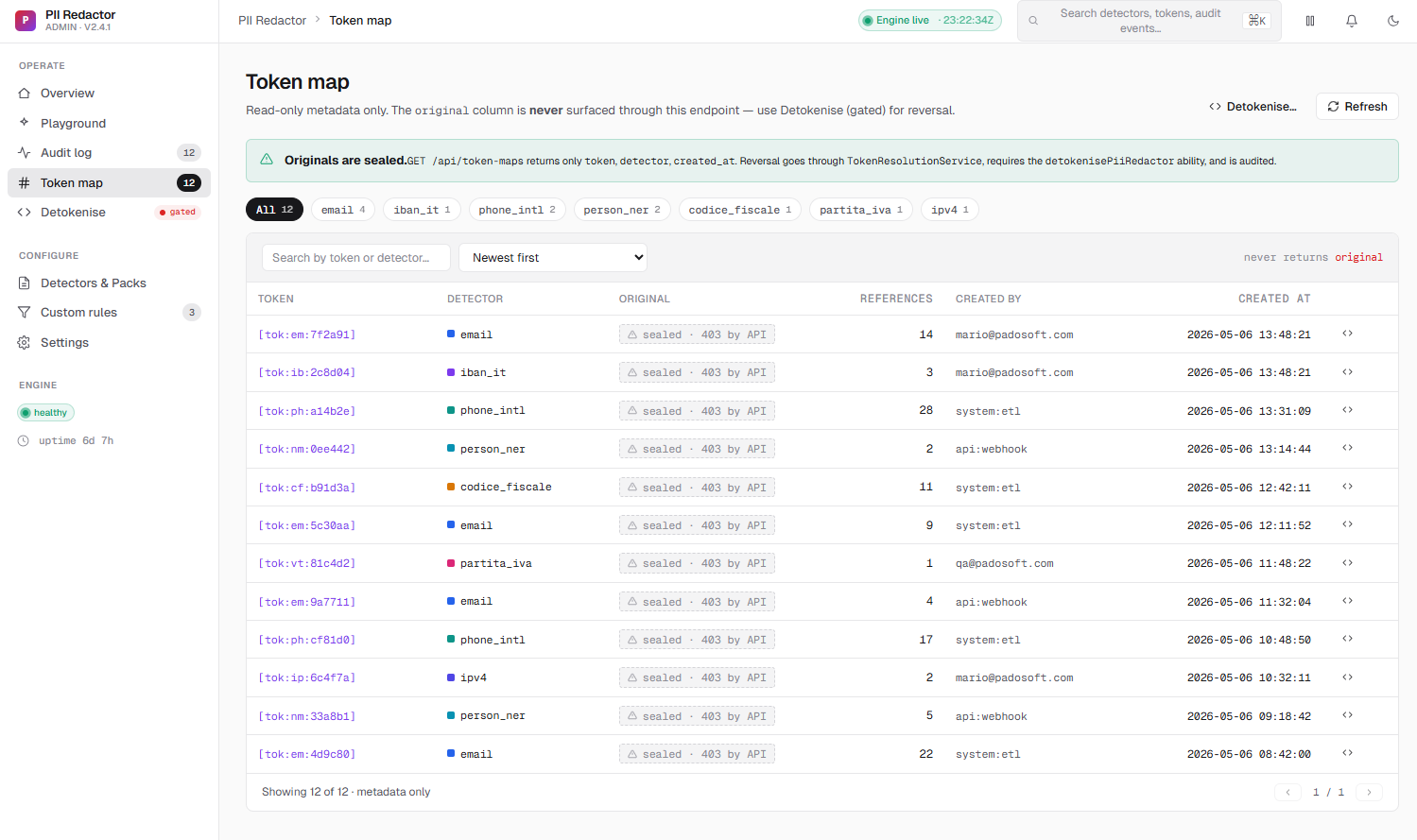Click the search magnifier icon
This screenshot has height=840, width=1417.
coord(1033,21)
